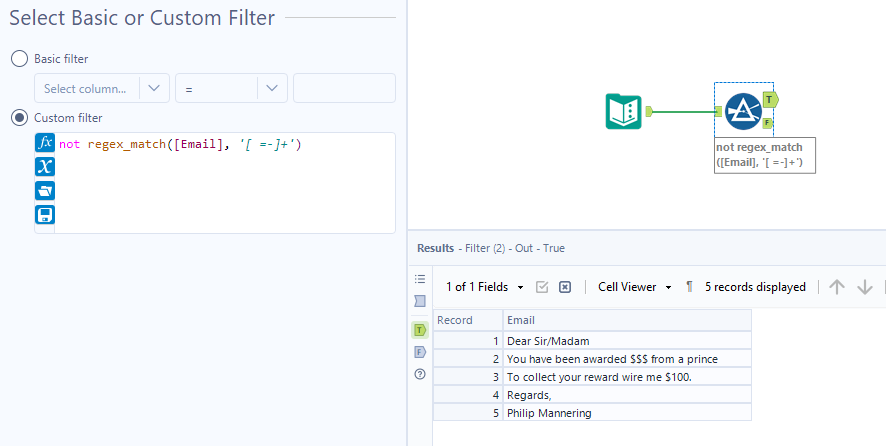This screenshot has height=446, width=886.
Task: Open the Cell Viewer menu
Action: point(634,287)
